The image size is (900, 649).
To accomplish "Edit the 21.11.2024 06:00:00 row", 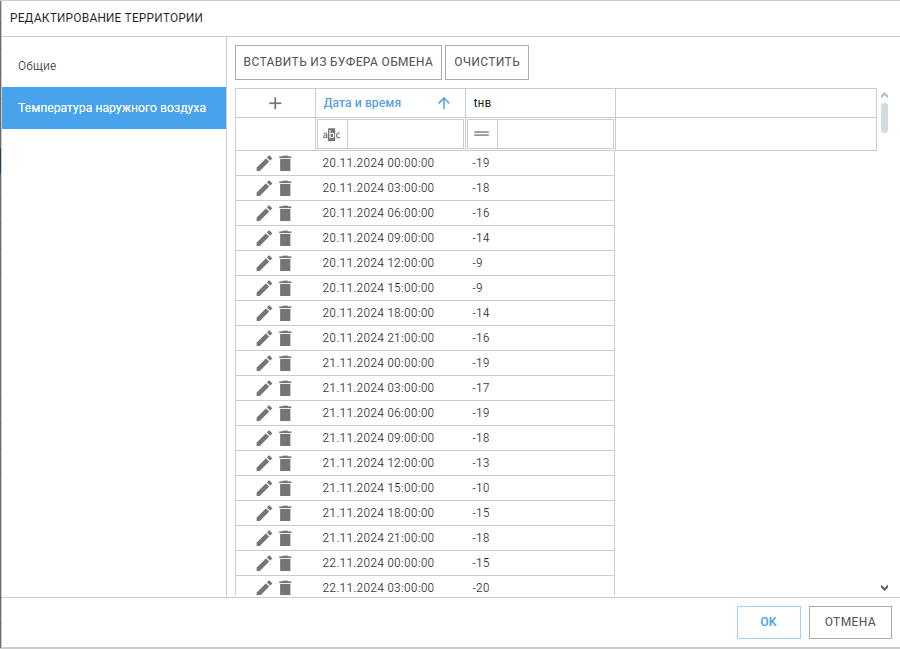I will pos(264,413).
